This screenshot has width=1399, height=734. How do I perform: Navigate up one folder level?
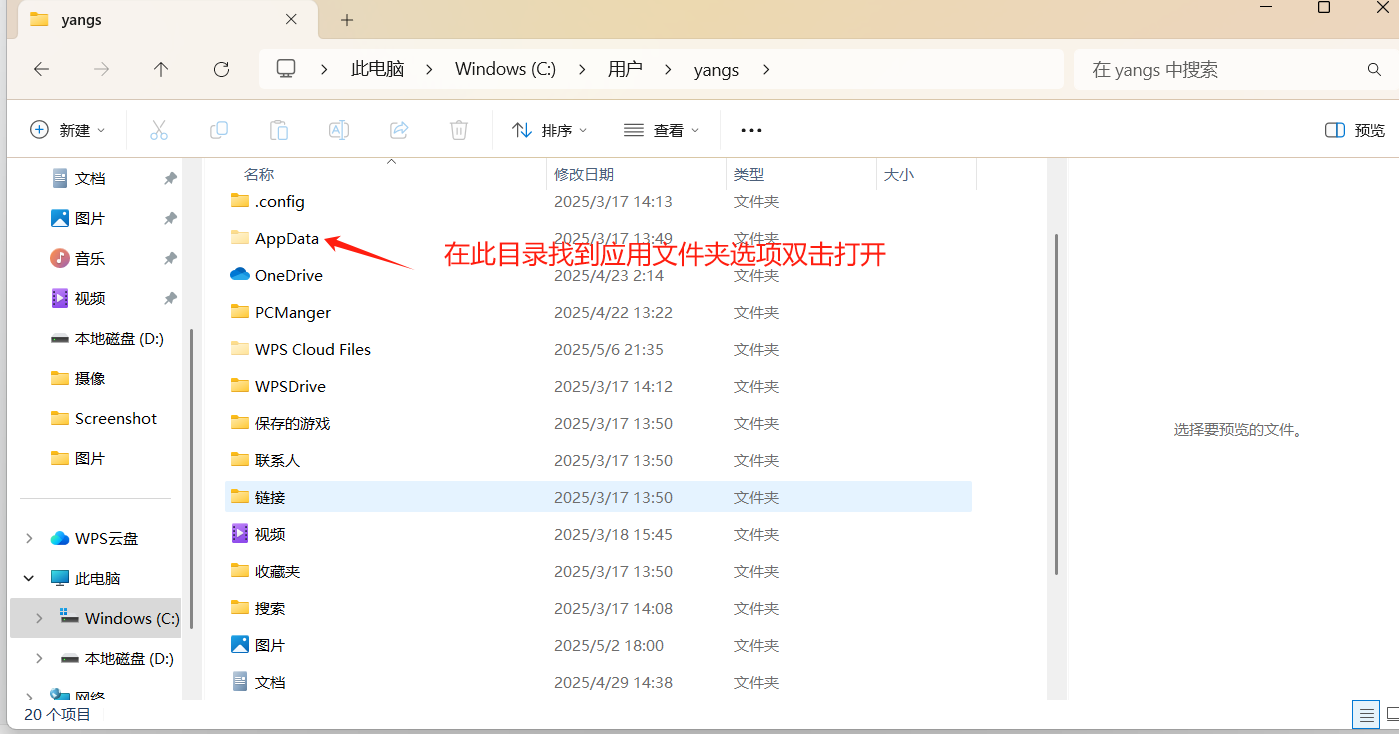[x=161, y=69]
